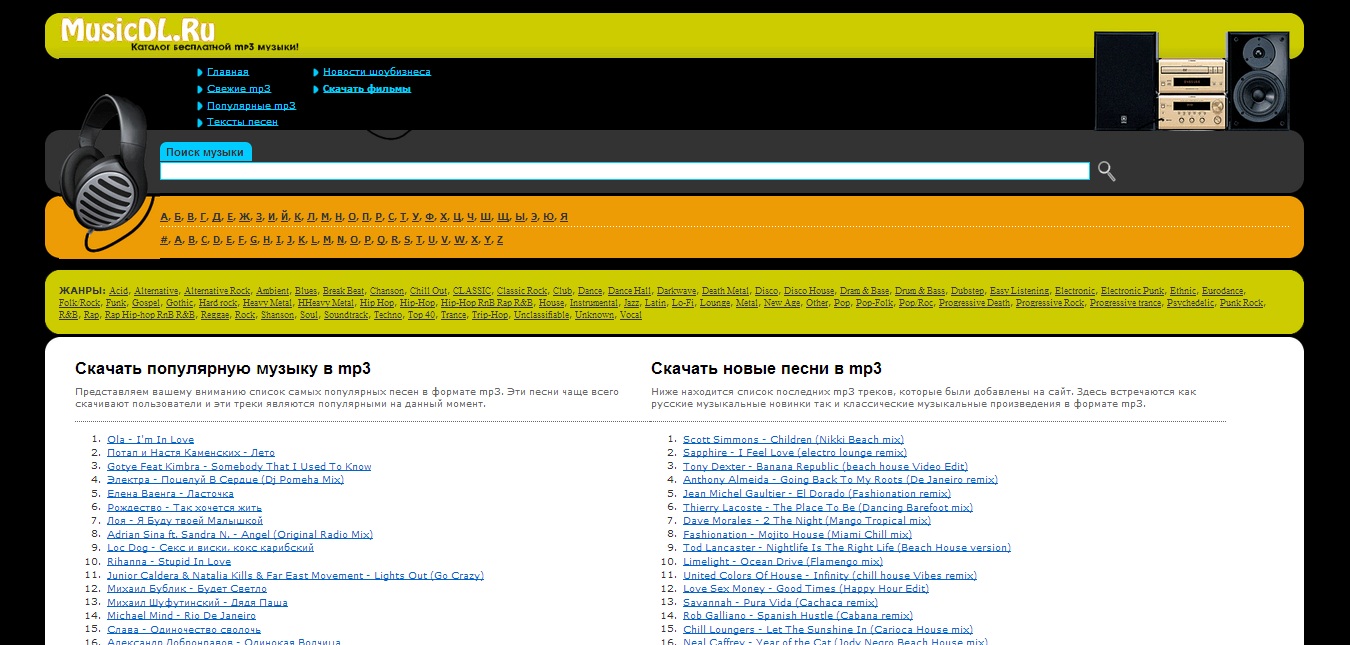Click the magnifying glass search icon
The width and height of the screenshot is (1350, 645).
1106,171
